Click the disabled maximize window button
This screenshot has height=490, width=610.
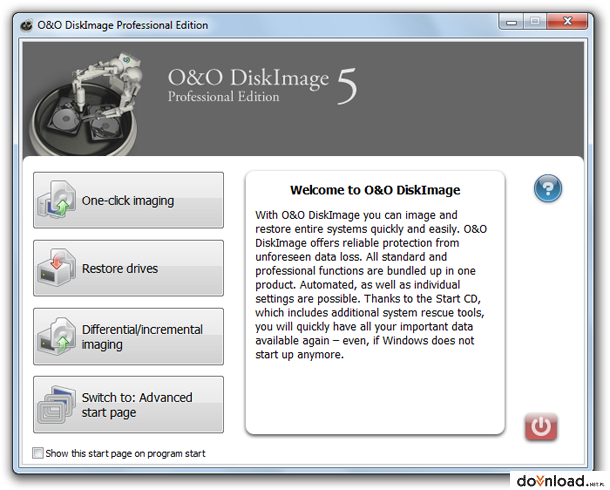(535, 21)
